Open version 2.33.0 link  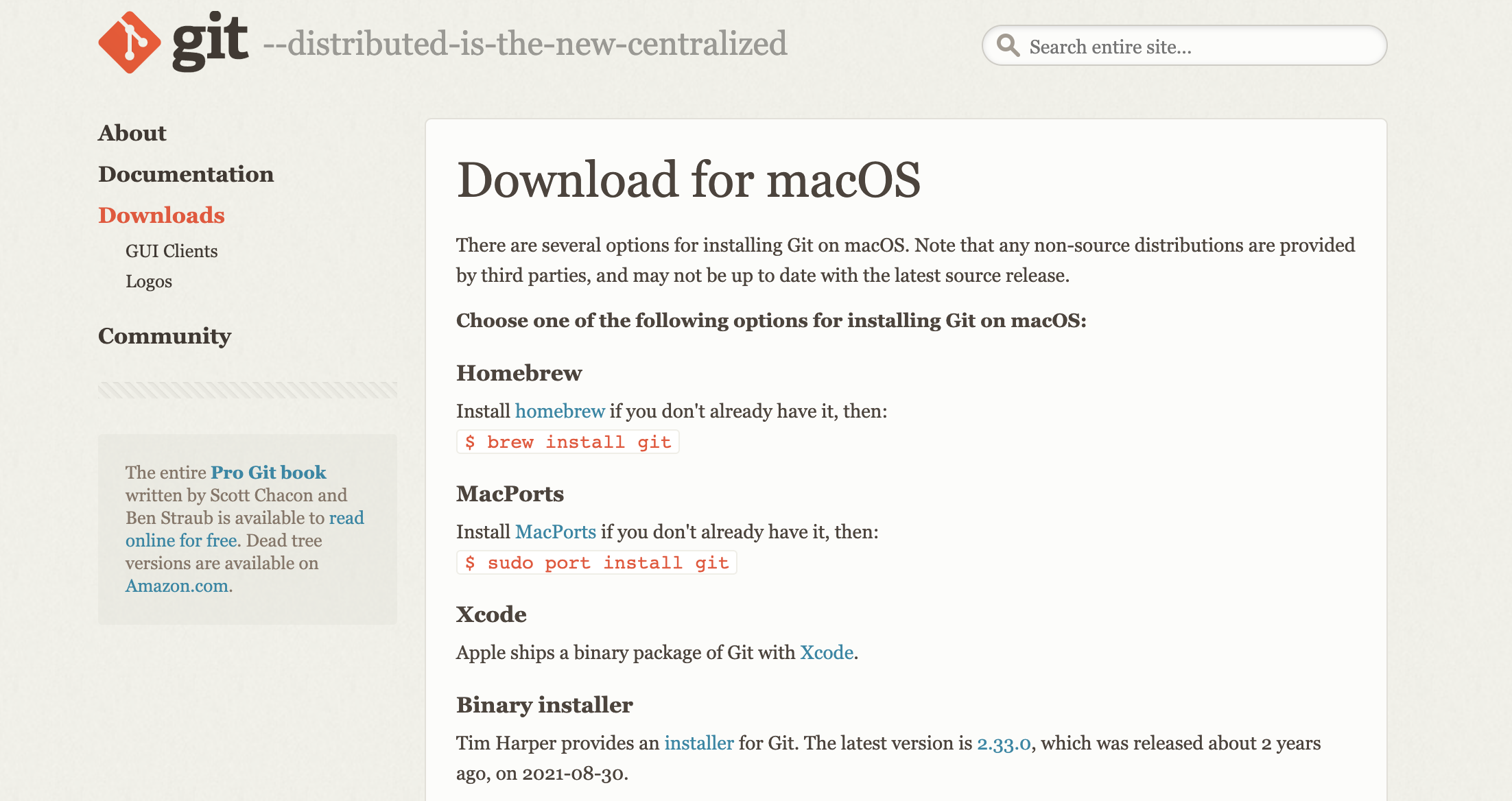pos(1004,743)
